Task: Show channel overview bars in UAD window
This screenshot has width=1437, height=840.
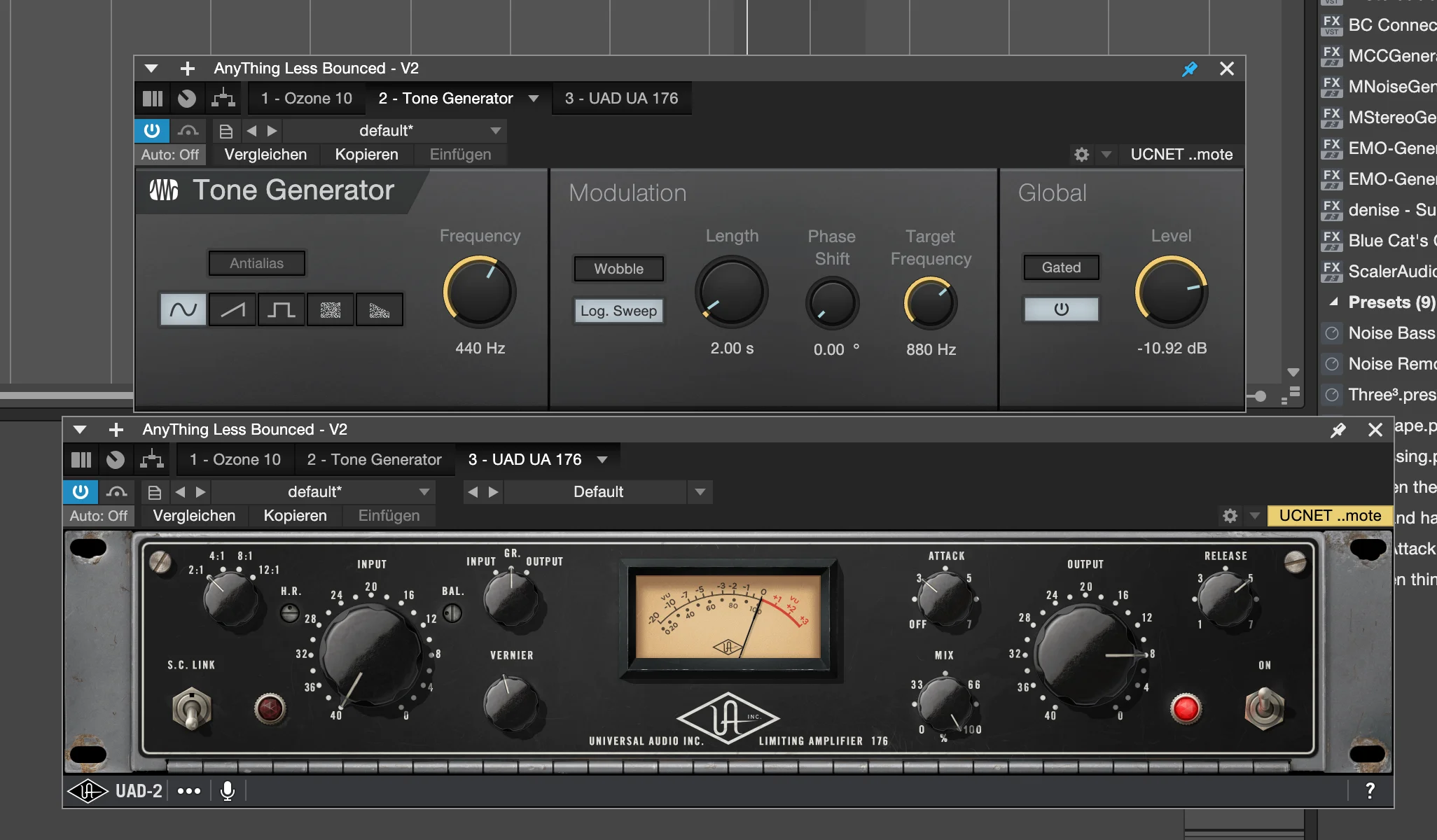Action: (81, 459)
